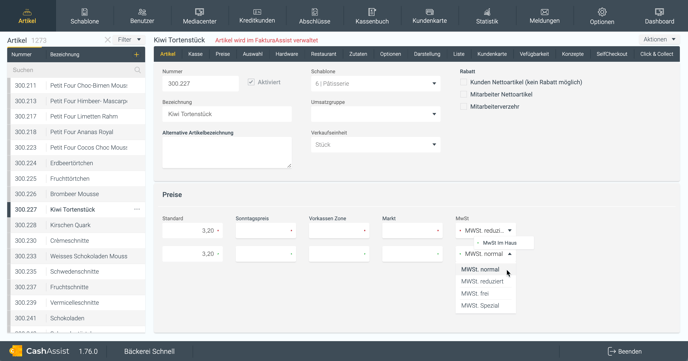Viewport: 688px width, 361px height.
Task: Select article Crèmeschnitte in list
Action: 76,240
